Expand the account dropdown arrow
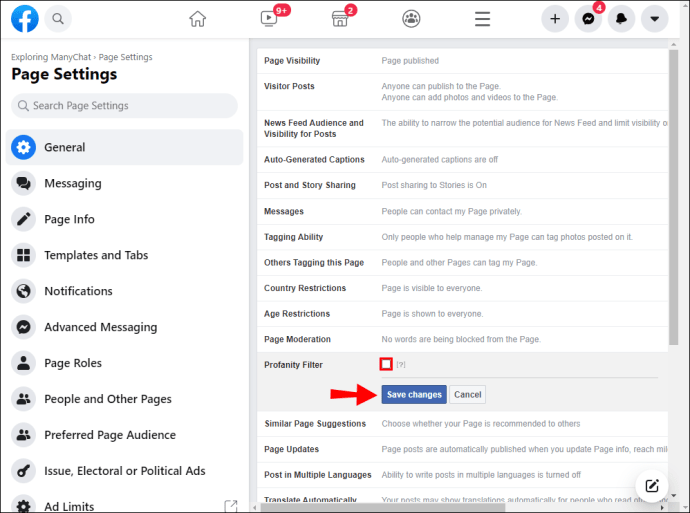Screen dimensions: 690x513 coord(655,19)
